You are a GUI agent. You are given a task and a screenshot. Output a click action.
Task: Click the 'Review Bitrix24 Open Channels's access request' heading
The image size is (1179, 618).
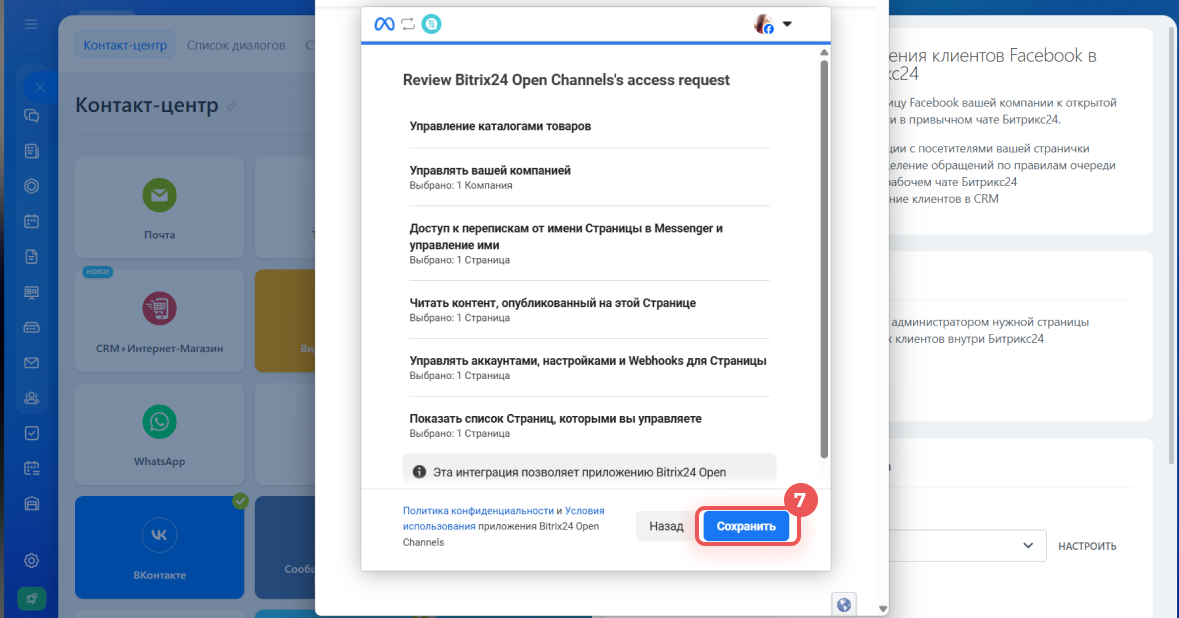coord(566,80)
